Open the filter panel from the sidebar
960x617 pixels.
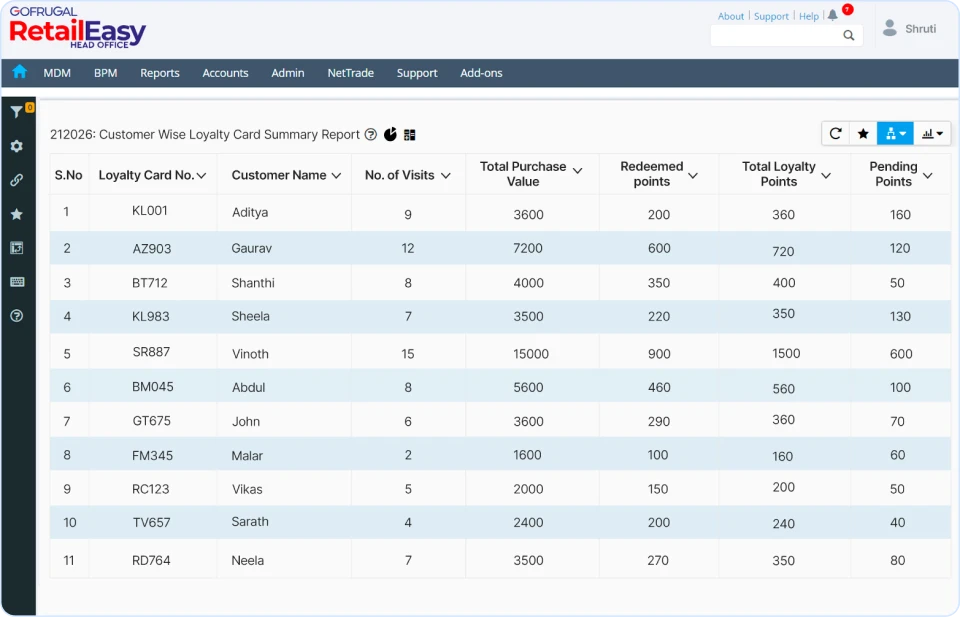coord(18,110)
